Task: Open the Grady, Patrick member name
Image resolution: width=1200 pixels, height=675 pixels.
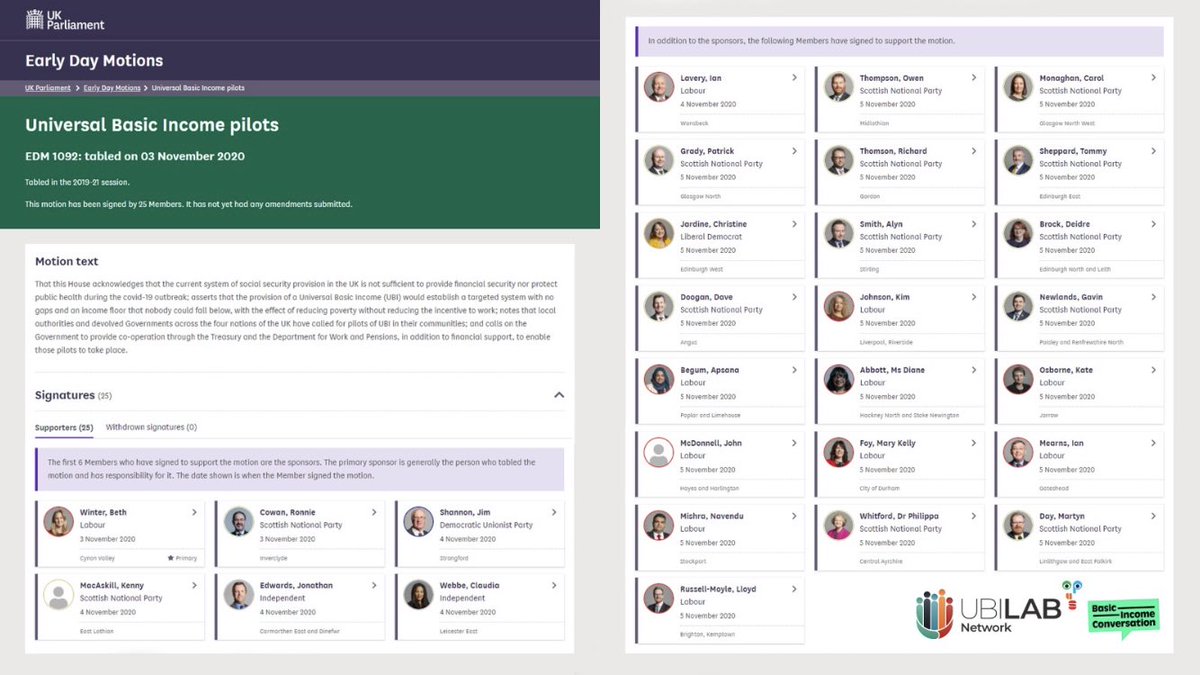Action: (708, 151)
